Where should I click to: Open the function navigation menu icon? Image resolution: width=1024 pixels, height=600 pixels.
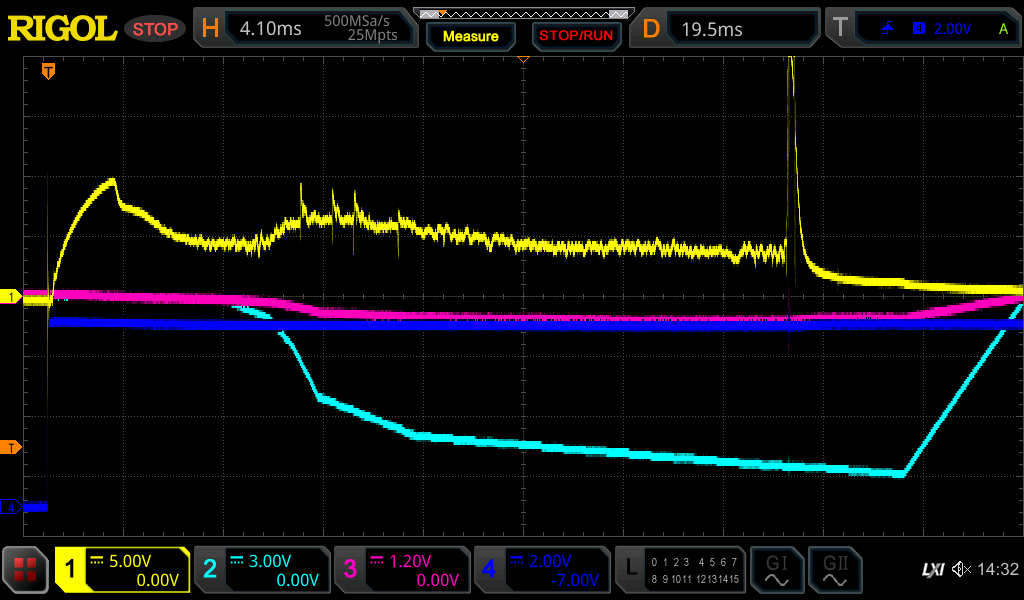coord(26,570)
